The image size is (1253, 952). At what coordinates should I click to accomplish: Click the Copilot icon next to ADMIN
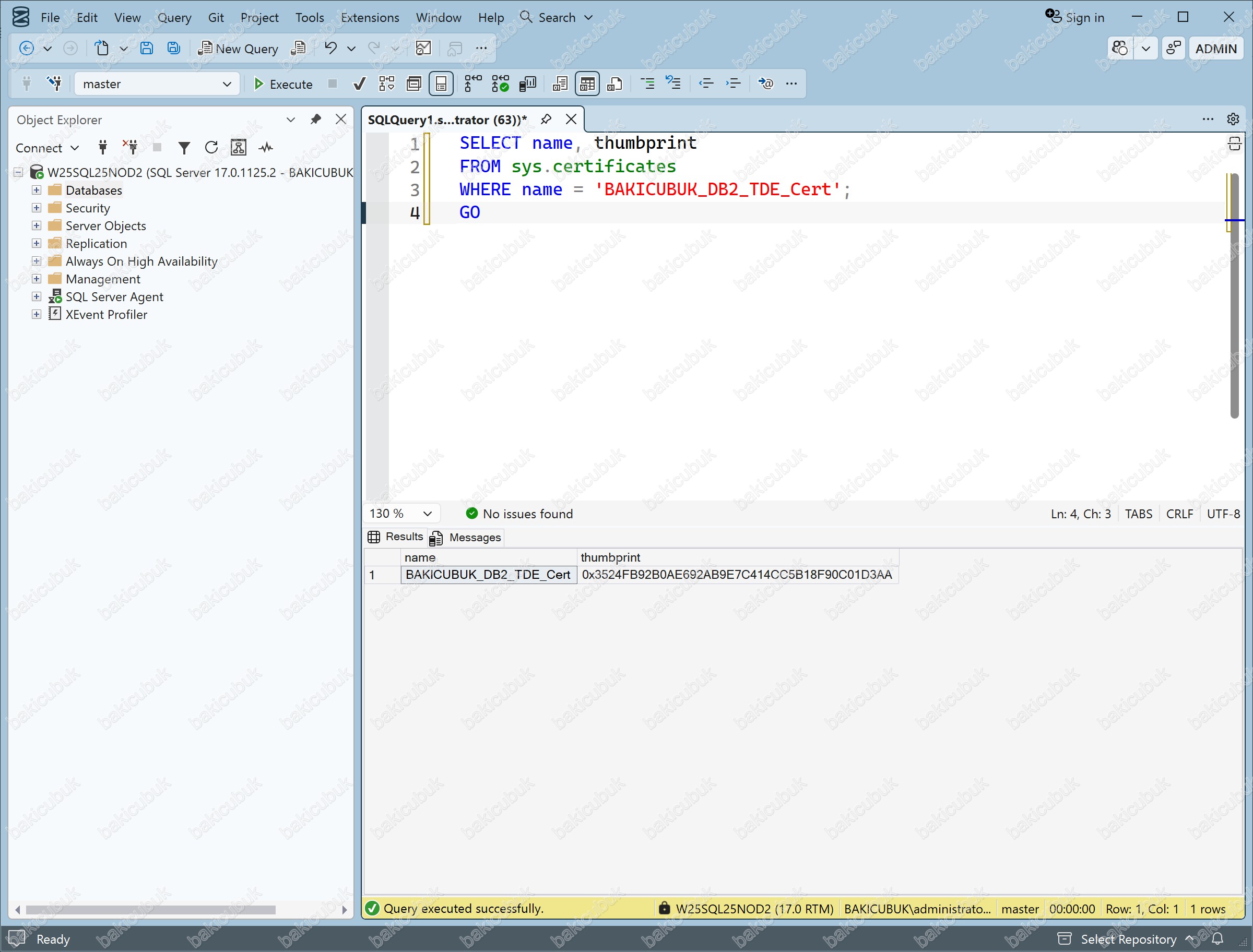click(1120, 48)
